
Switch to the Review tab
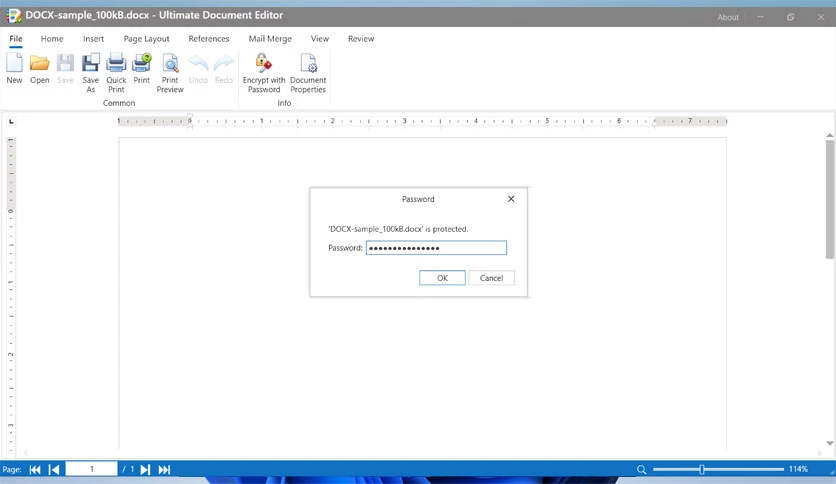[361, 39]
